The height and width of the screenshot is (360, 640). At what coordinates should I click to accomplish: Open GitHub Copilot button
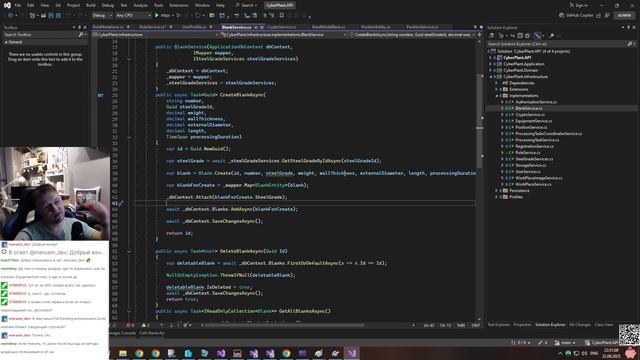coord(576,16)
